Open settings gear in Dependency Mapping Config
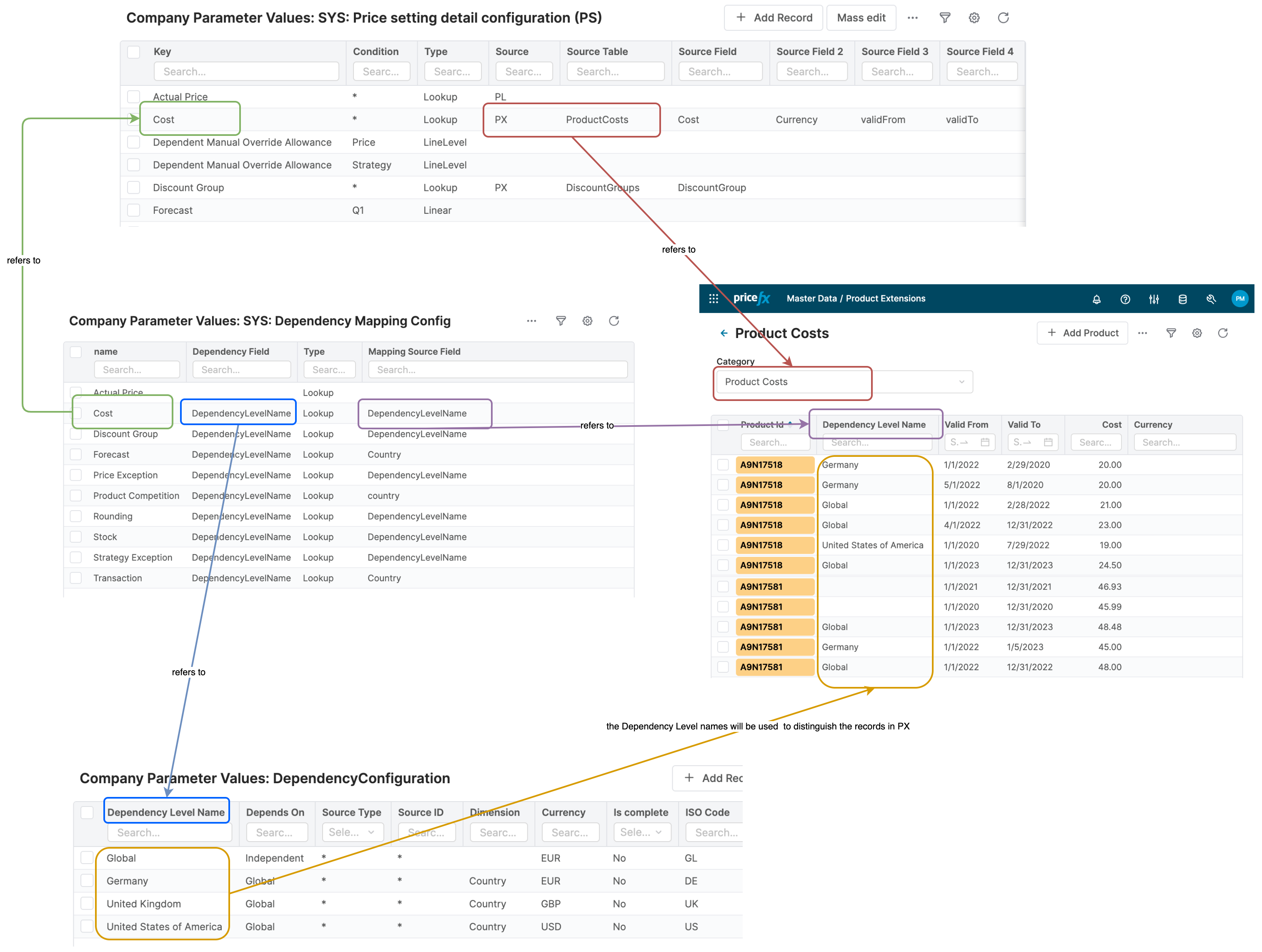This screenshot has height=952, width=1262. (x=587, y=321)
